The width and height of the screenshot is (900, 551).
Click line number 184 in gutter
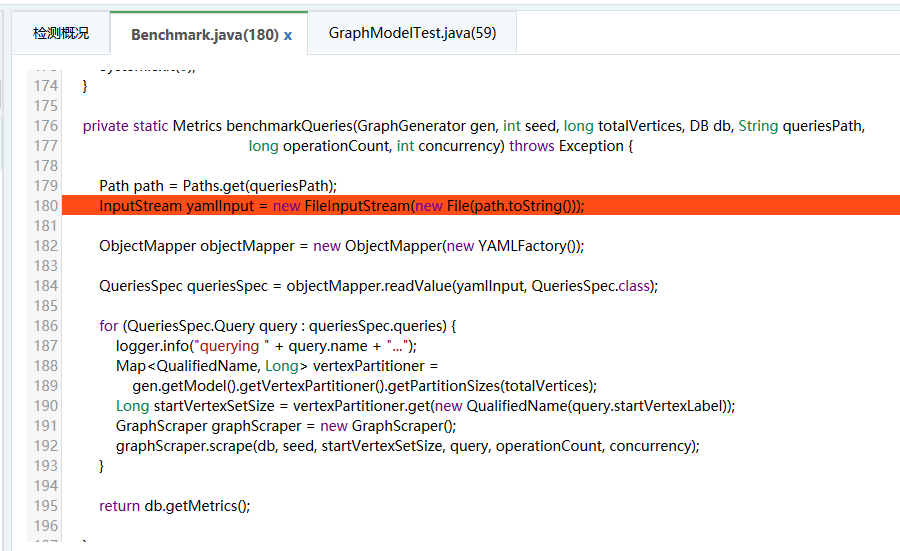coord(45,286)
